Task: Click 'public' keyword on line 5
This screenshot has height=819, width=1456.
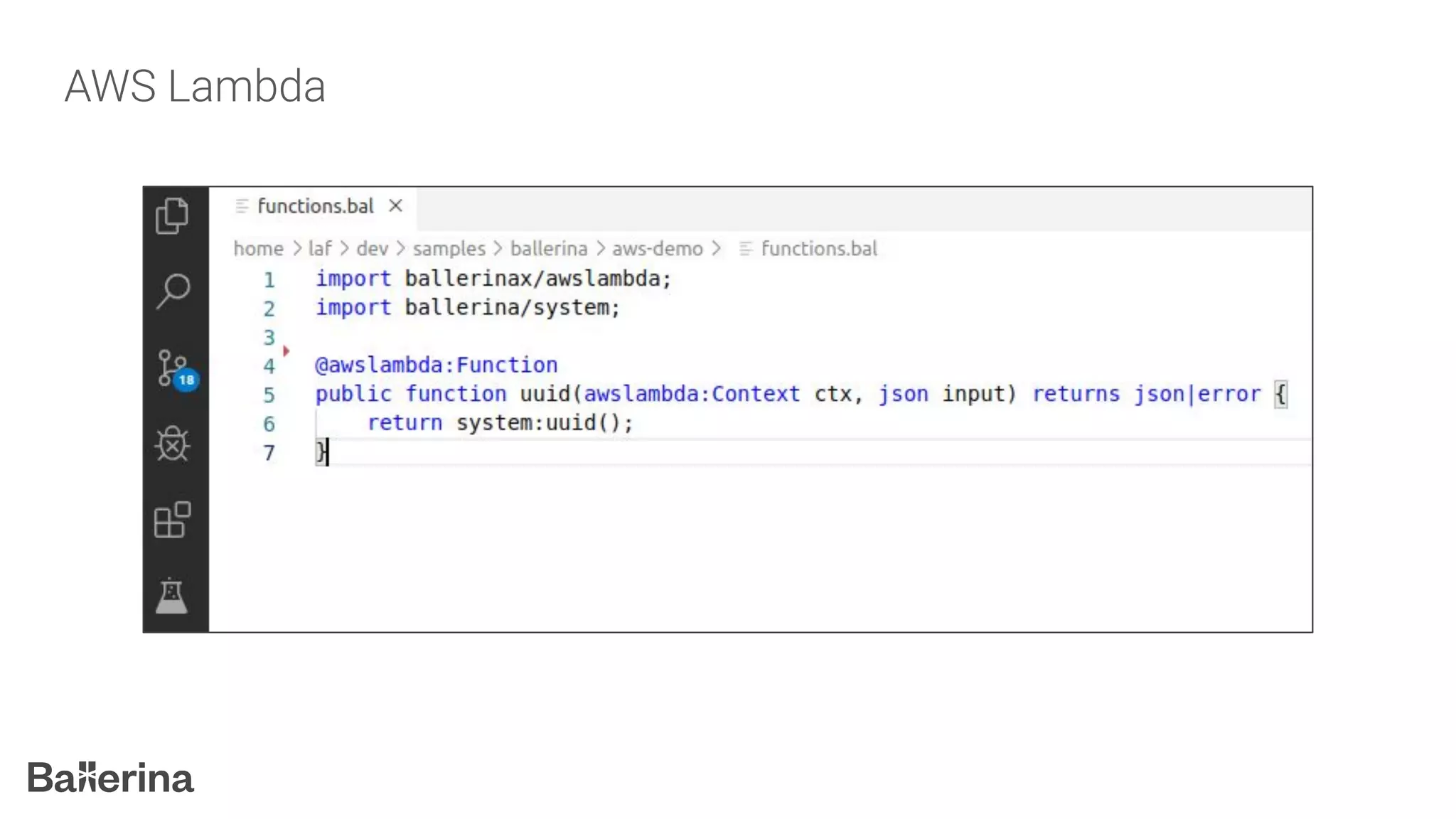Action: [353, 394]
